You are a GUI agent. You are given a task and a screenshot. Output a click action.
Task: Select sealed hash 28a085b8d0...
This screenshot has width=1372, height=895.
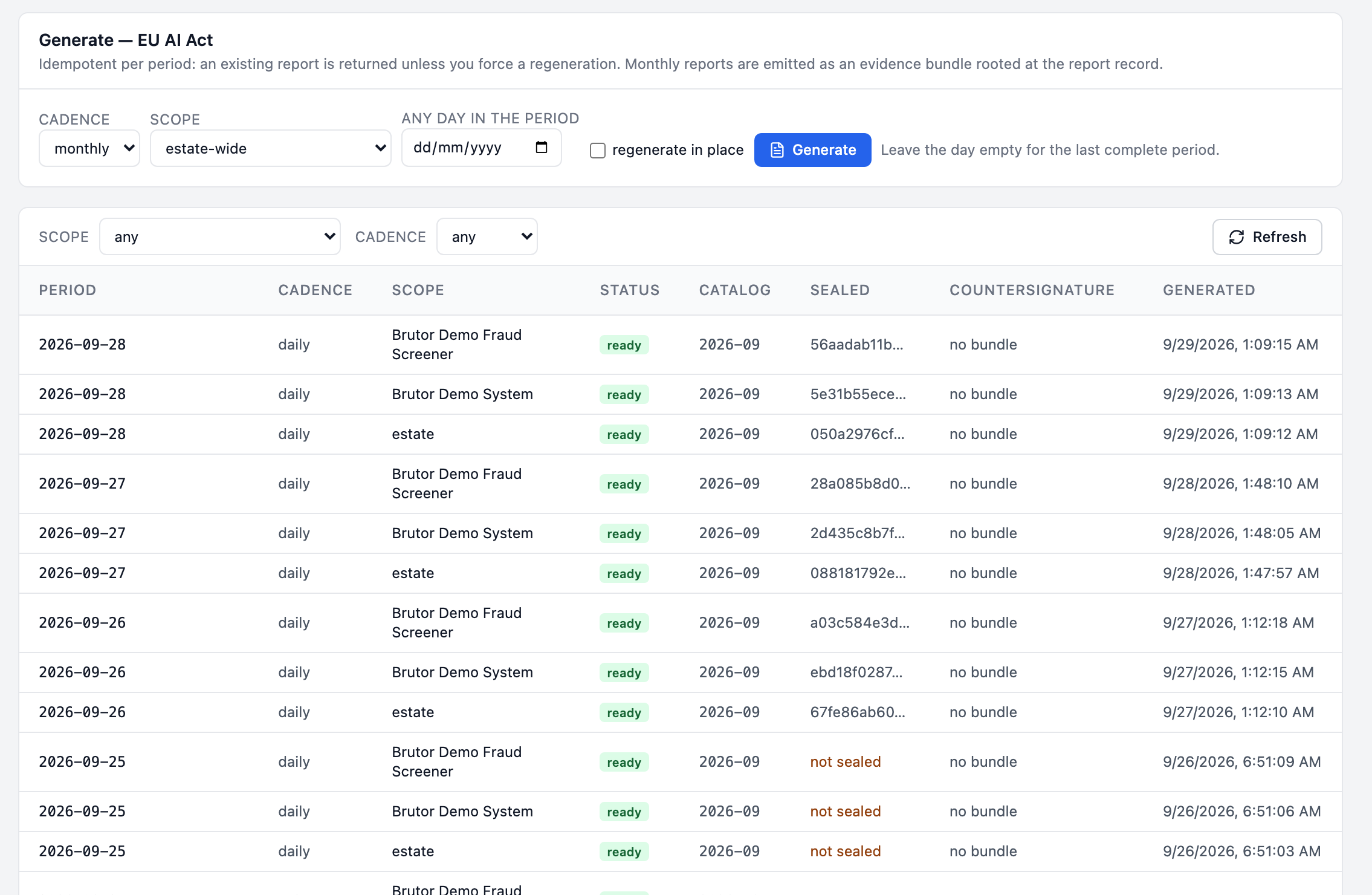click(861, 484)
